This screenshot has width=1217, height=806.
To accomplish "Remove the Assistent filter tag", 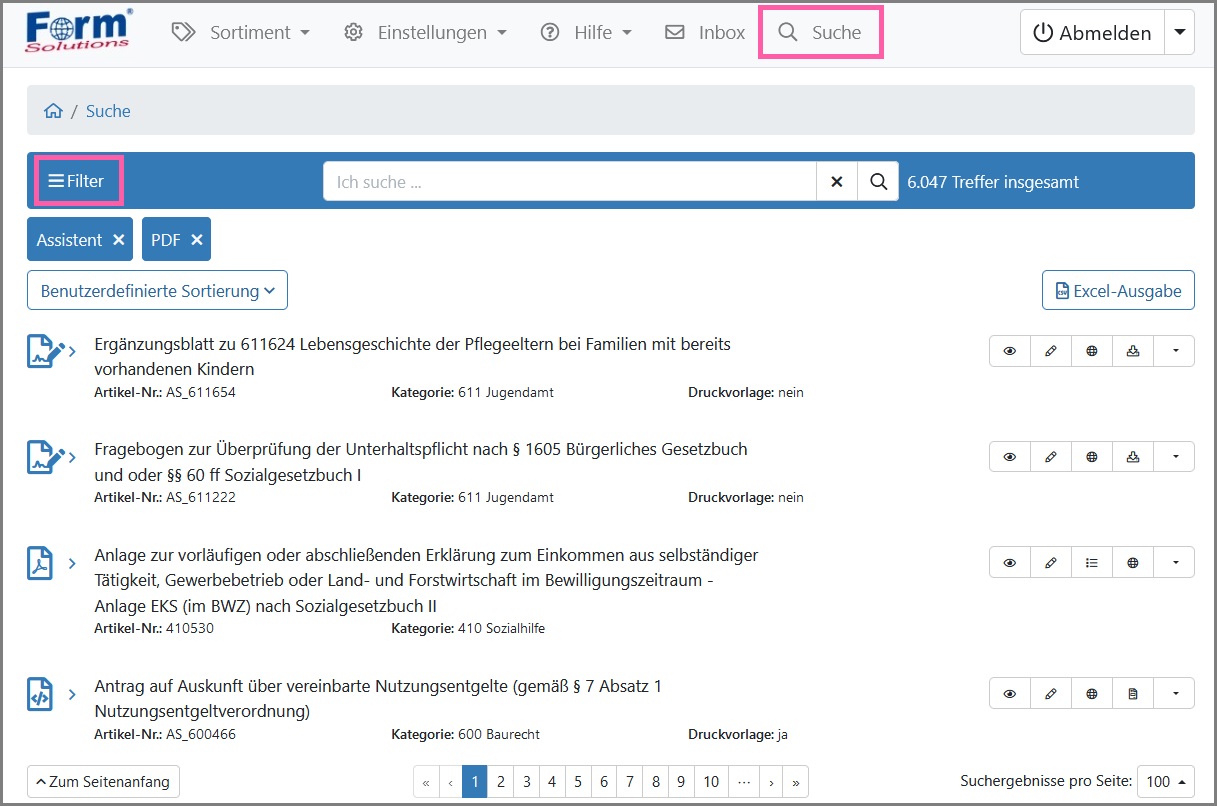I will click(119, 240).
